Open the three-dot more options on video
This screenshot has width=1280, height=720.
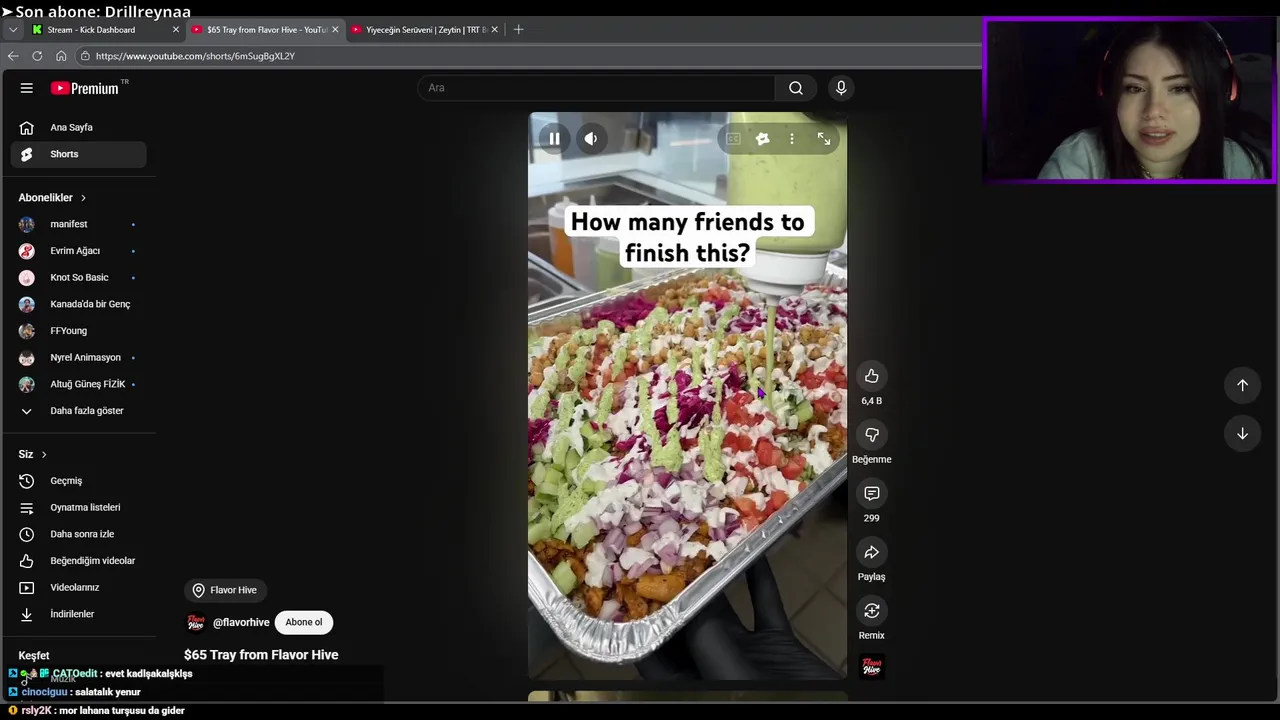tap(792, 139)
